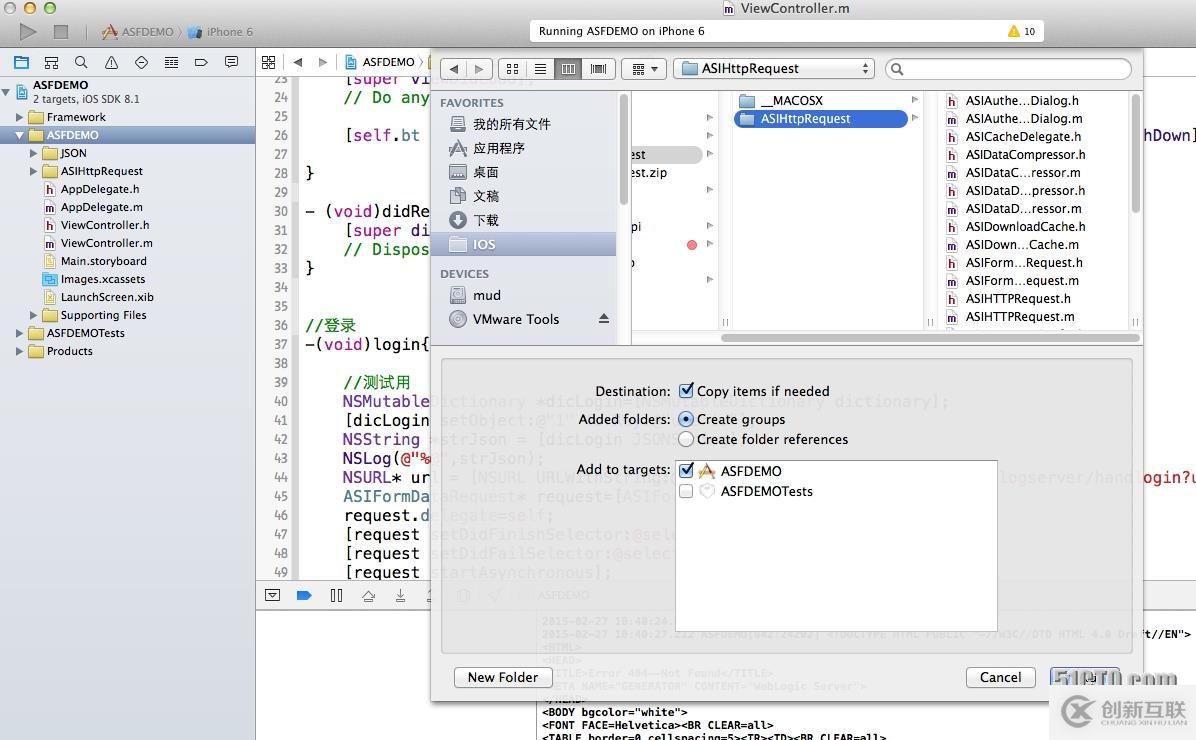Click the related items grid icon in jump bar

click(x=268, y=63)
